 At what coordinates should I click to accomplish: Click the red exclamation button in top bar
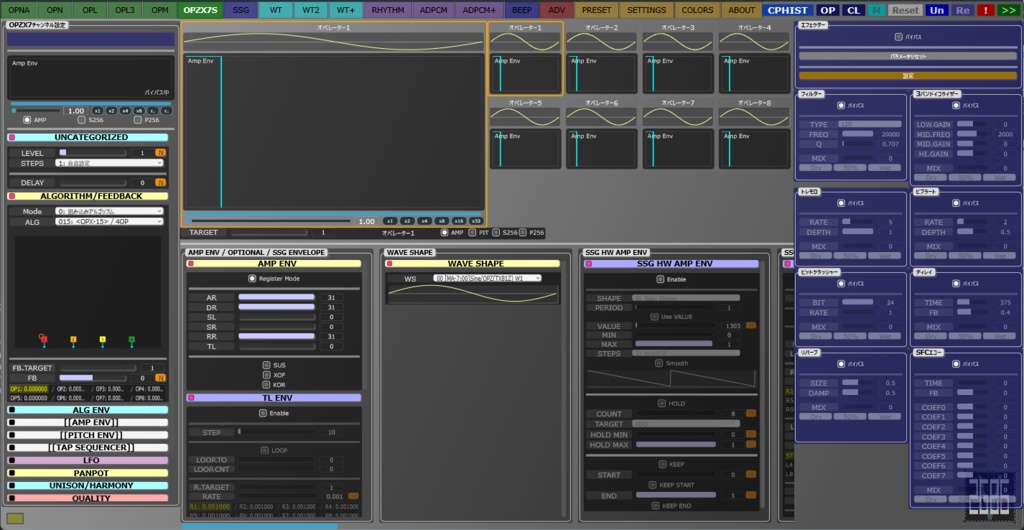click(x=984, y=10)
